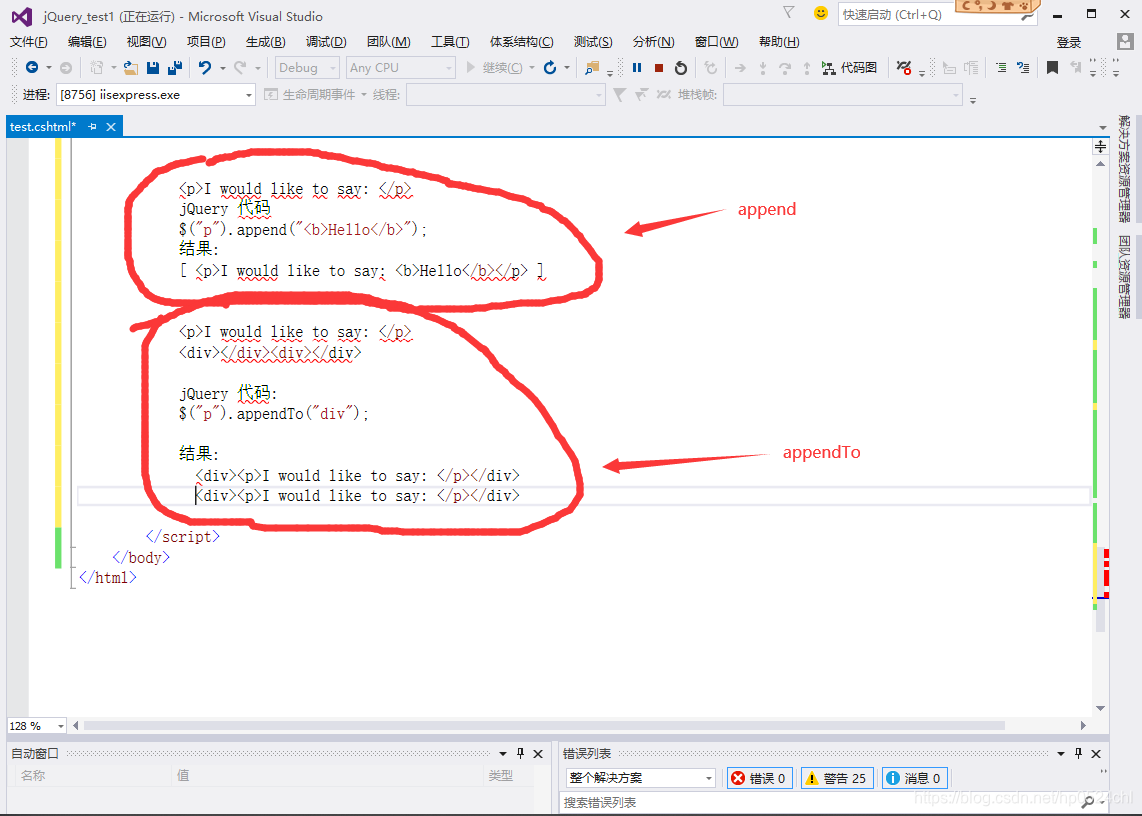
Task: Open the 文件(F) menu
Action: (x=29, y=42)
